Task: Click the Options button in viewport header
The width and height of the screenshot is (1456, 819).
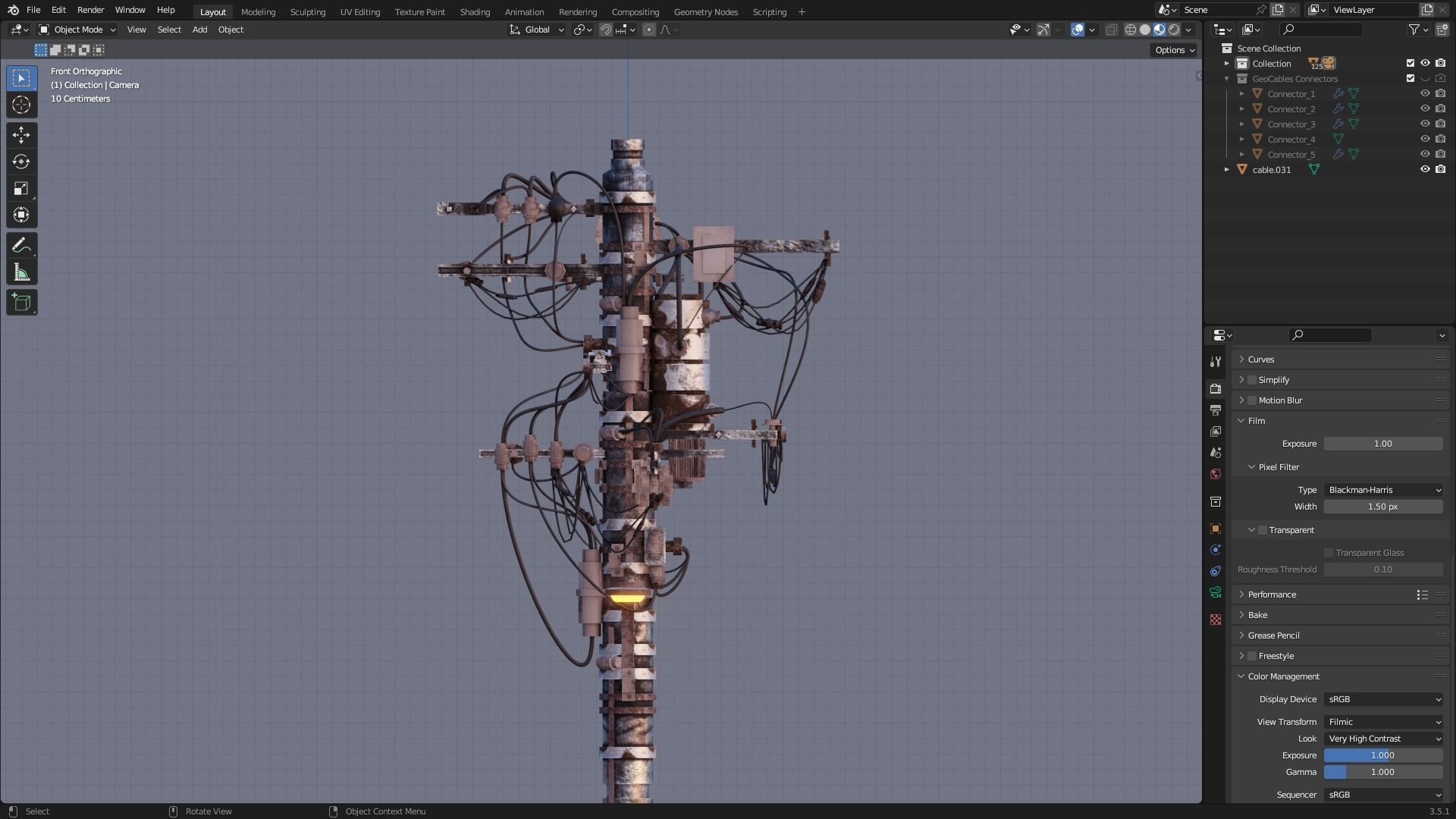Action: [x=1174, y=50]
